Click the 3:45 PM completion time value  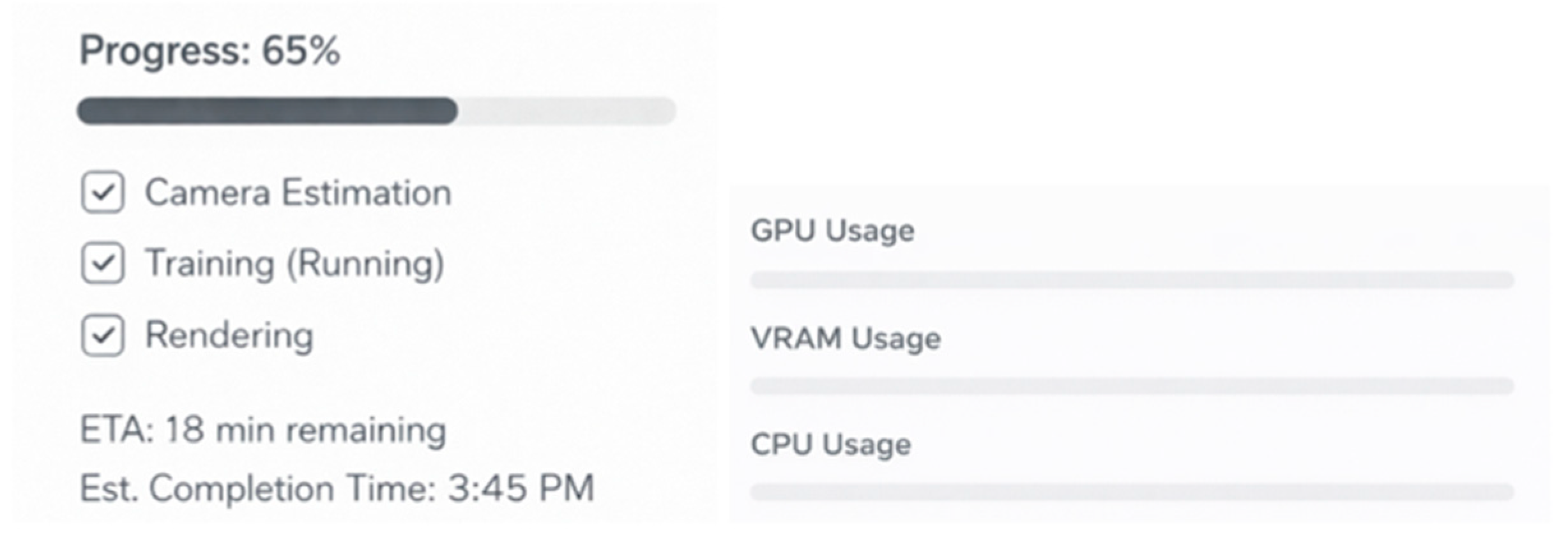tap(521, 489)
